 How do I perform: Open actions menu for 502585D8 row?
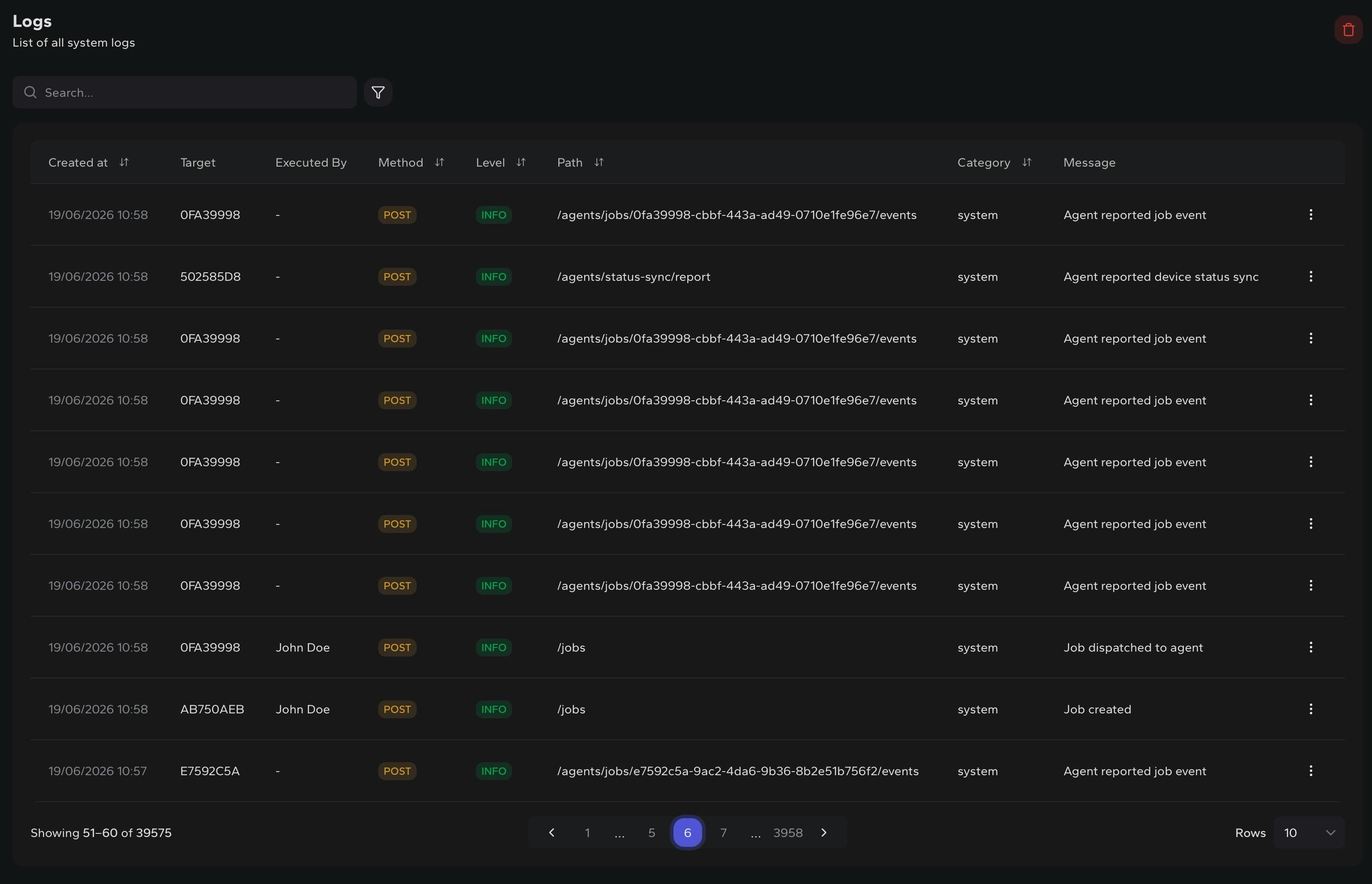point(1311,277)
